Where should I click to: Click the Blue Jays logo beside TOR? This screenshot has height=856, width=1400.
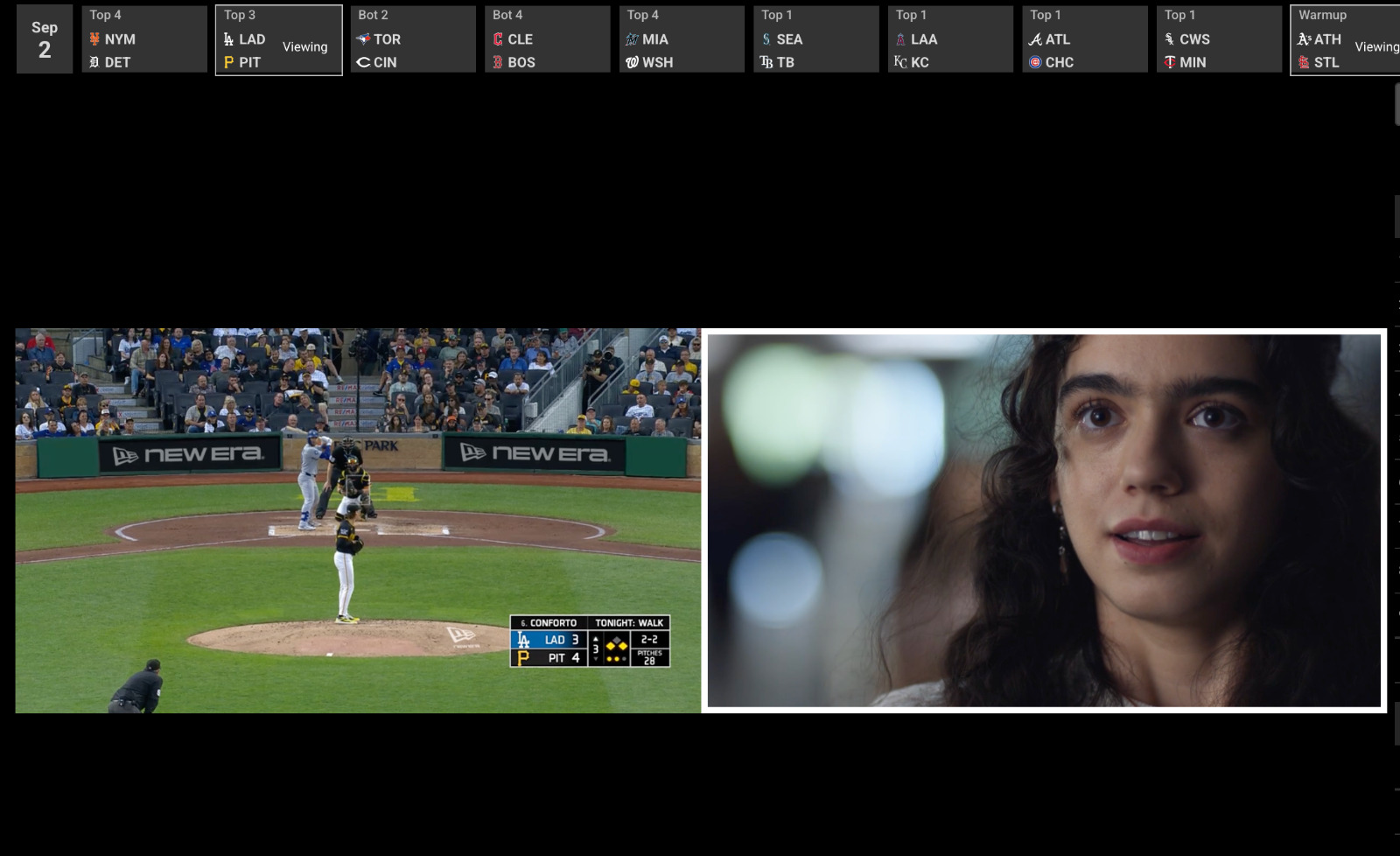(363, 39)
